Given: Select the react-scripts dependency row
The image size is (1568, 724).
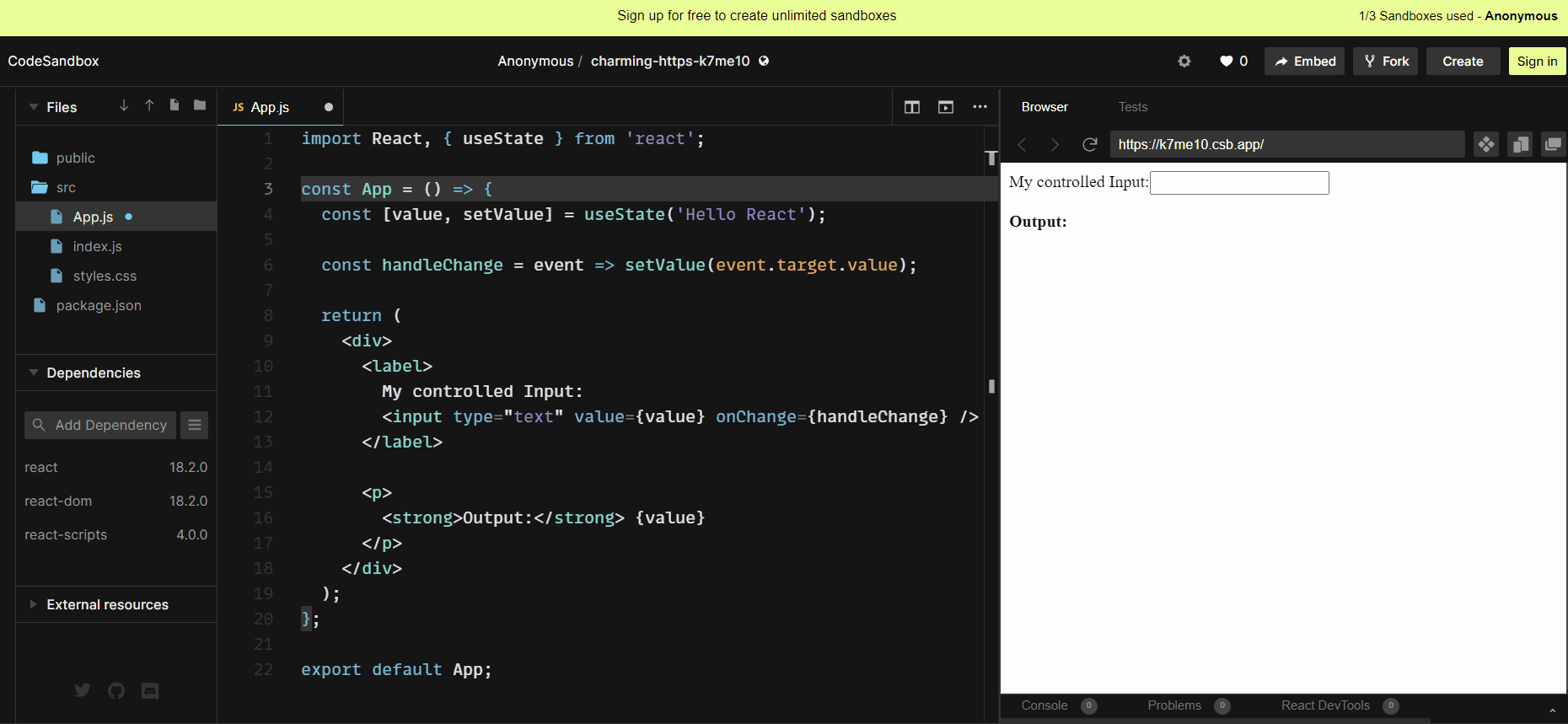Looking at the screenshot, I should (116, 534).
